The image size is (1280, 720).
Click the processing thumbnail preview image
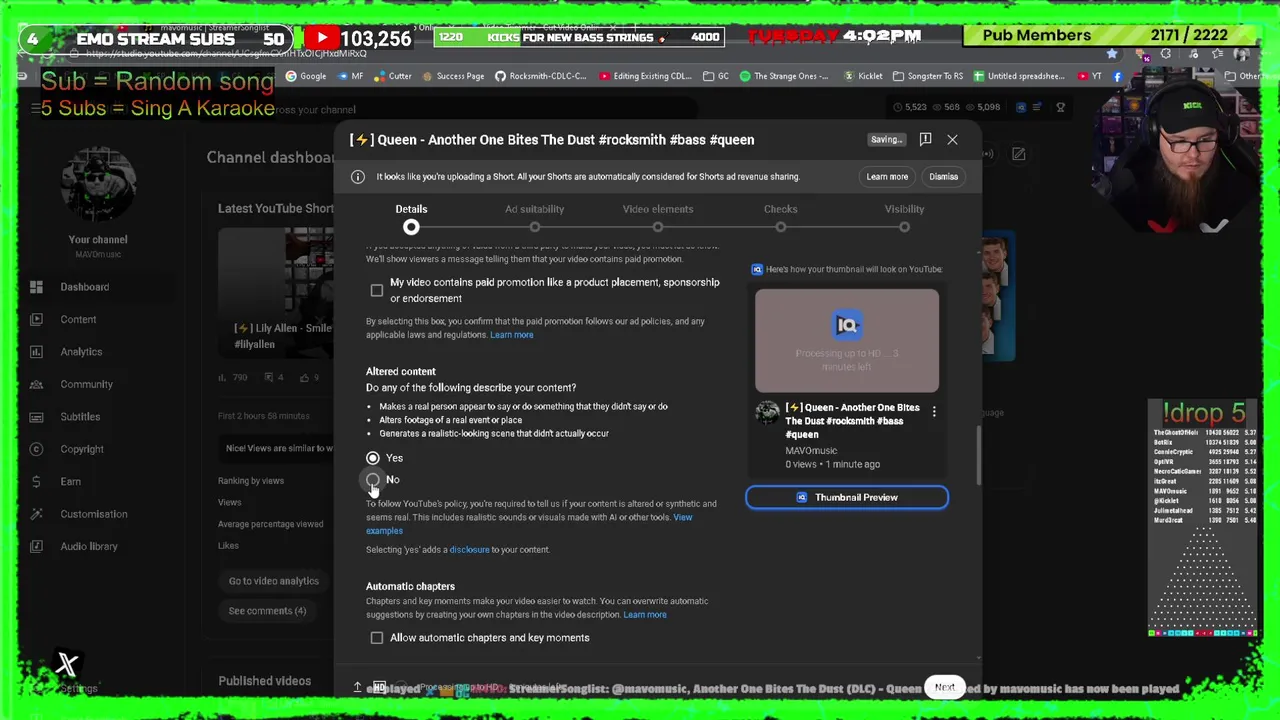click(x=847, y=341)
